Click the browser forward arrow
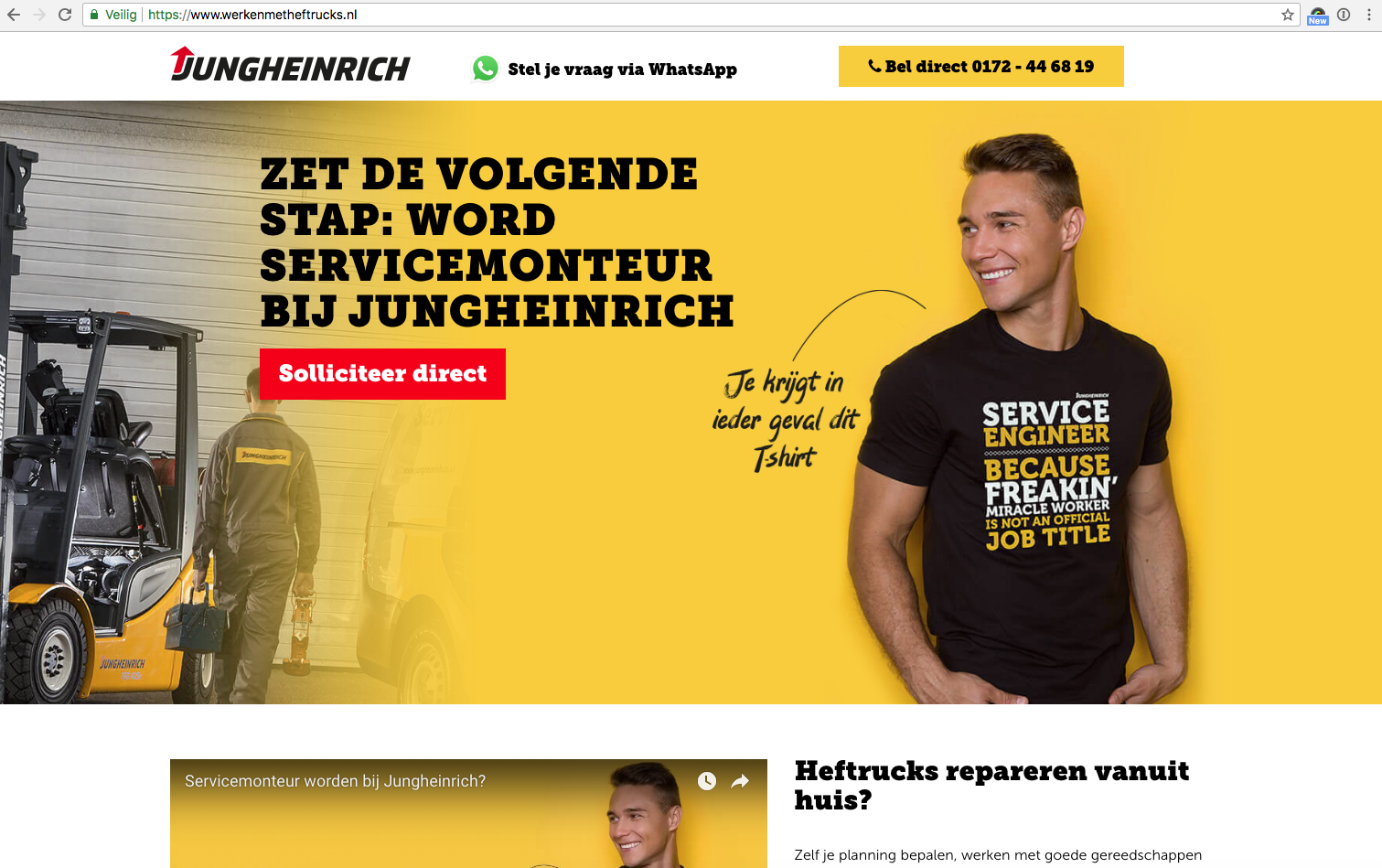The image size is (1382, 868). (39, 15)
